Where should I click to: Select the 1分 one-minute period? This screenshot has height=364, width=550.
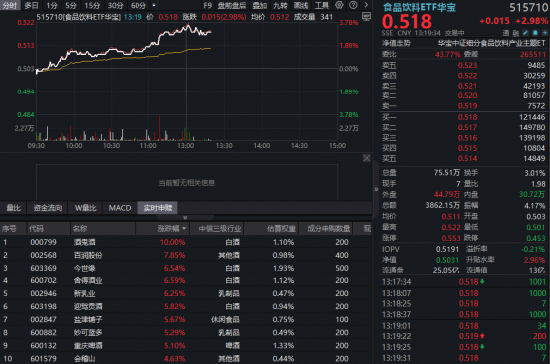pos(52,5)
